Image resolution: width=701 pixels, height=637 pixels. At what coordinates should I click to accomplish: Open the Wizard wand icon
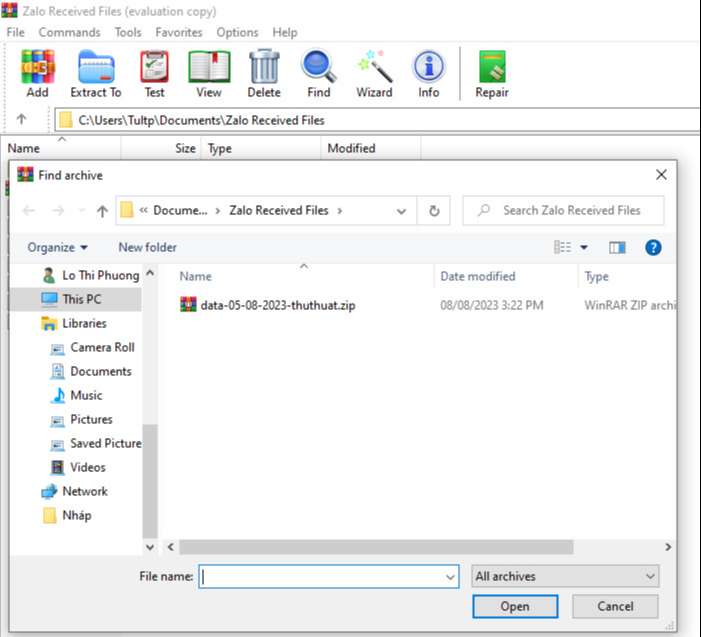(x=375, y=67)
